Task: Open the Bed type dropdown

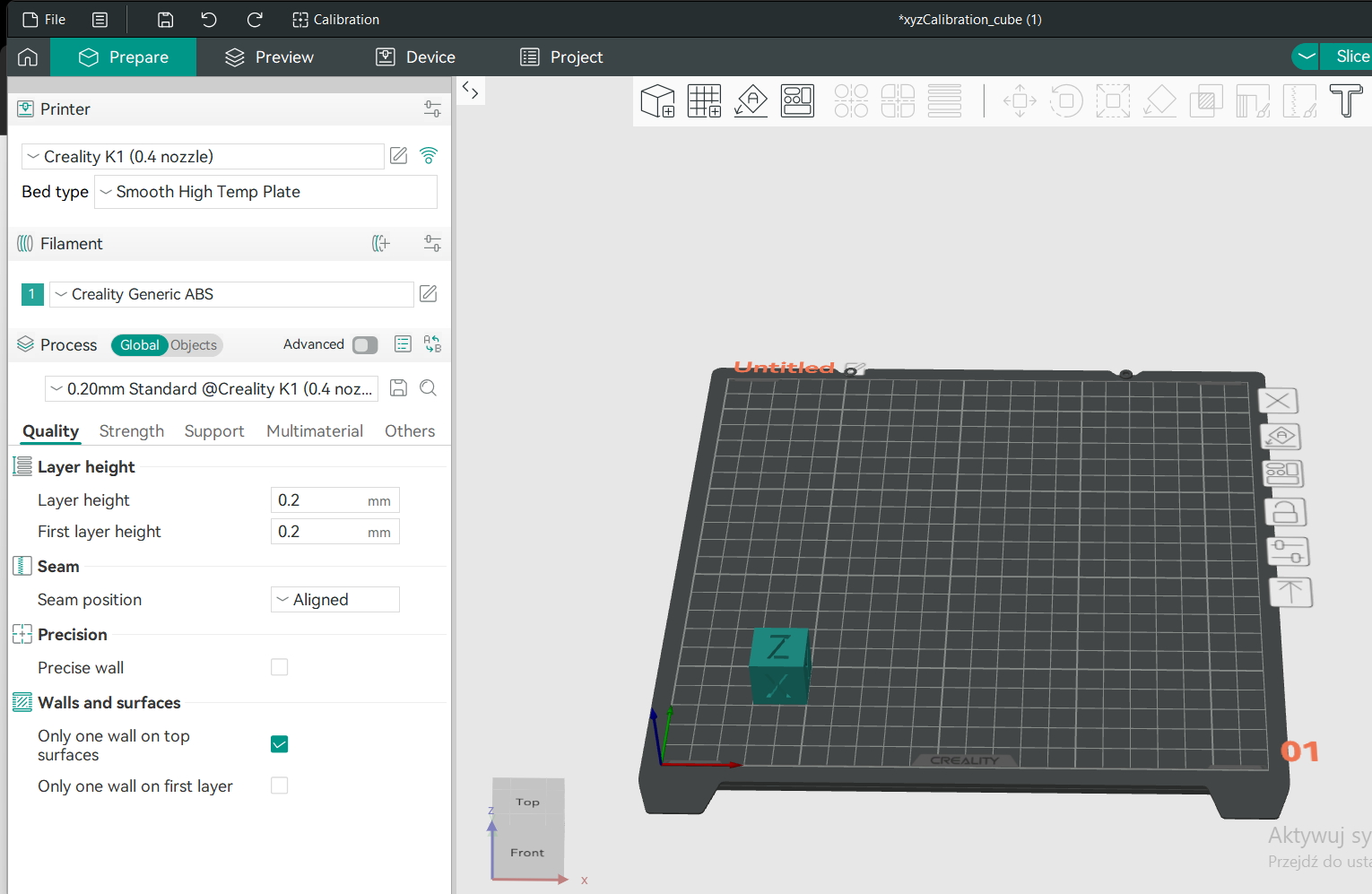Action: 265,192
